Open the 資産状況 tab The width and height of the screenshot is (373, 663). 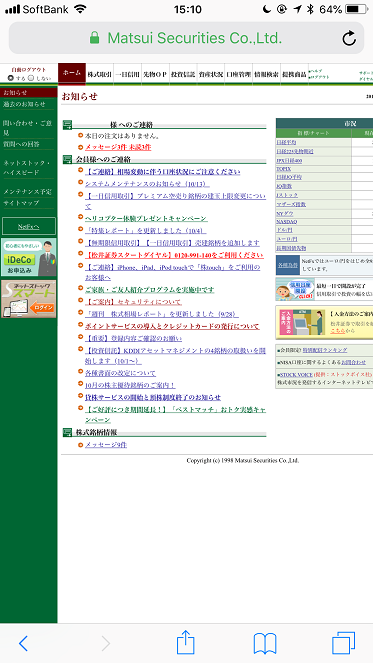point(211,74)
